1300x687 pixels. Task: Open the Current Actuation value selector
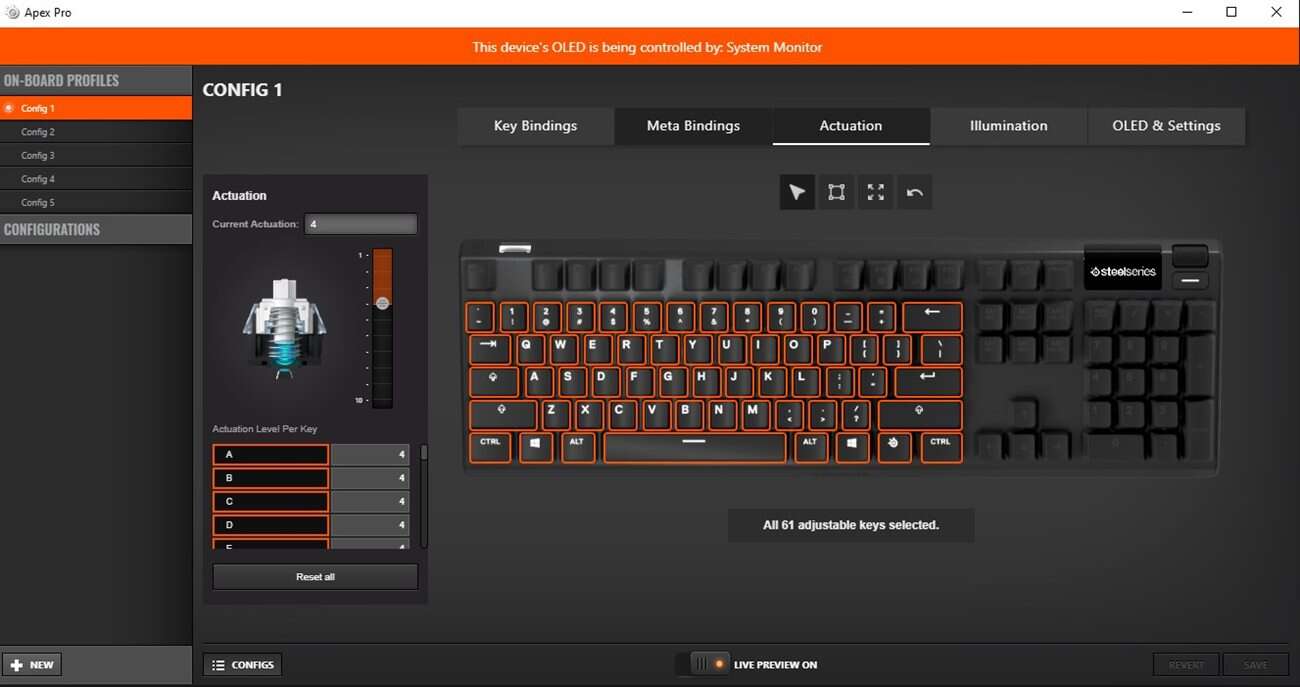pos(360,223)
